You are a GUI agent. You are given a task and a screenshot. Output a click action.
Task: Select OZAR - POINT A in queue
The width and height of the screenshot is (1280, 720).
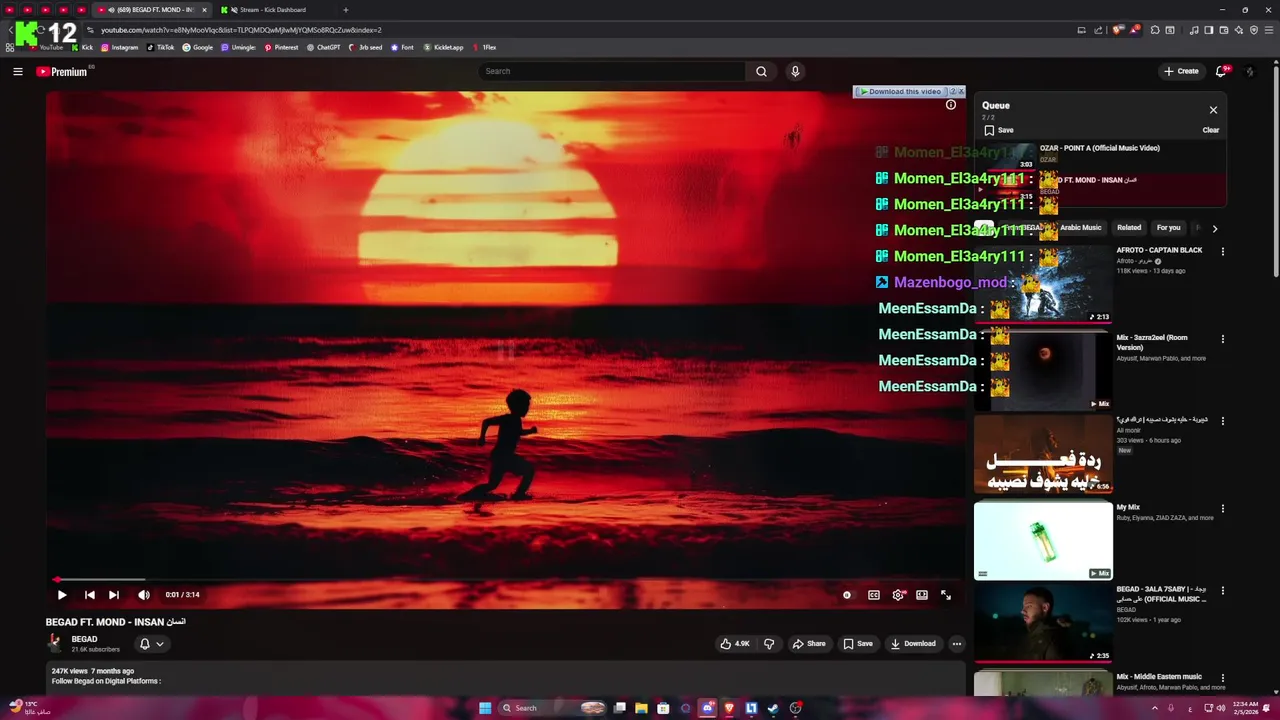tap(1099, 155)
